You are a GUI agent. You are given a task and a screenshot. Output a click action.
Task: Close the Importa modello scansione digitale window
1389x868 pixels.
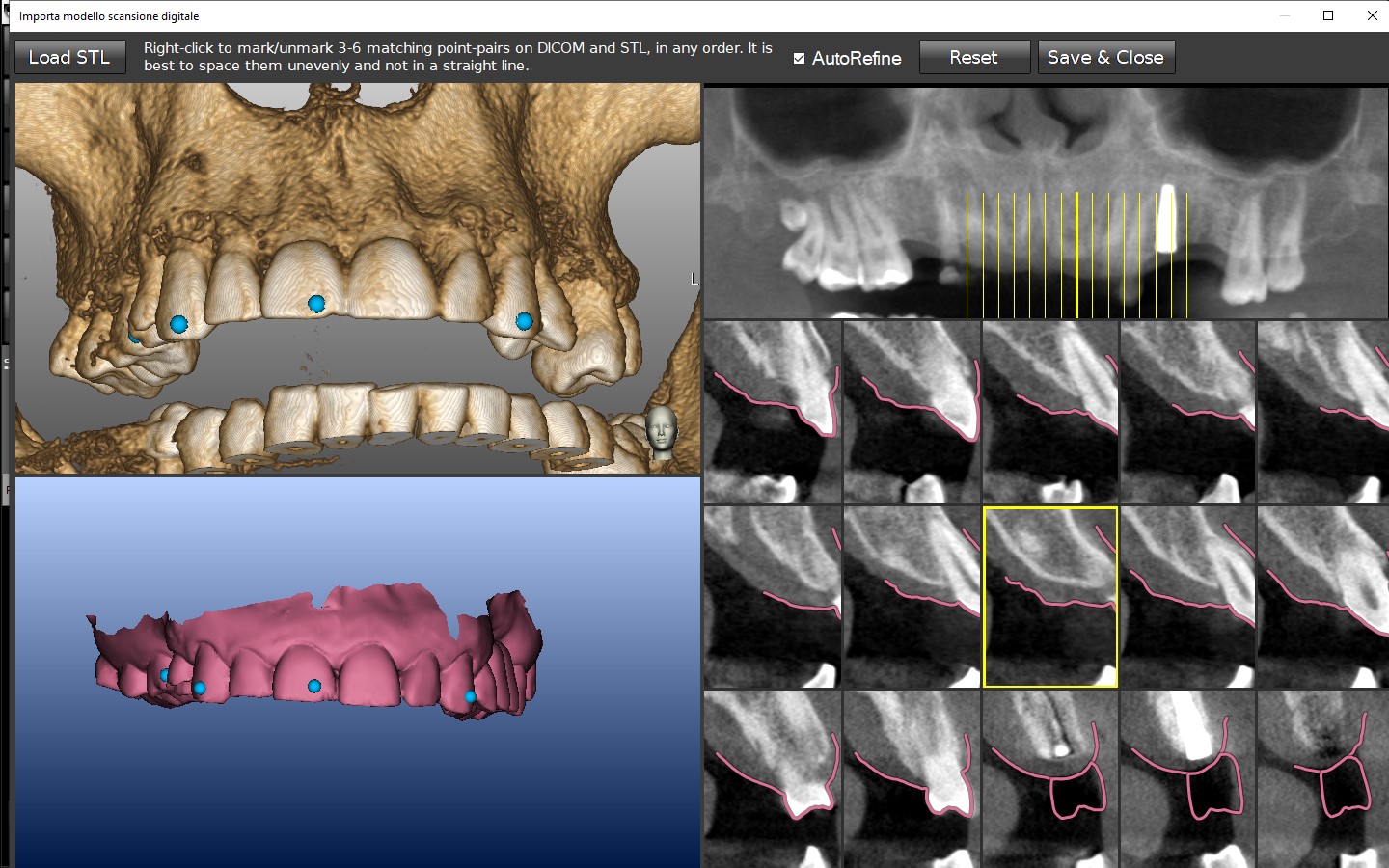[1372, 15]
